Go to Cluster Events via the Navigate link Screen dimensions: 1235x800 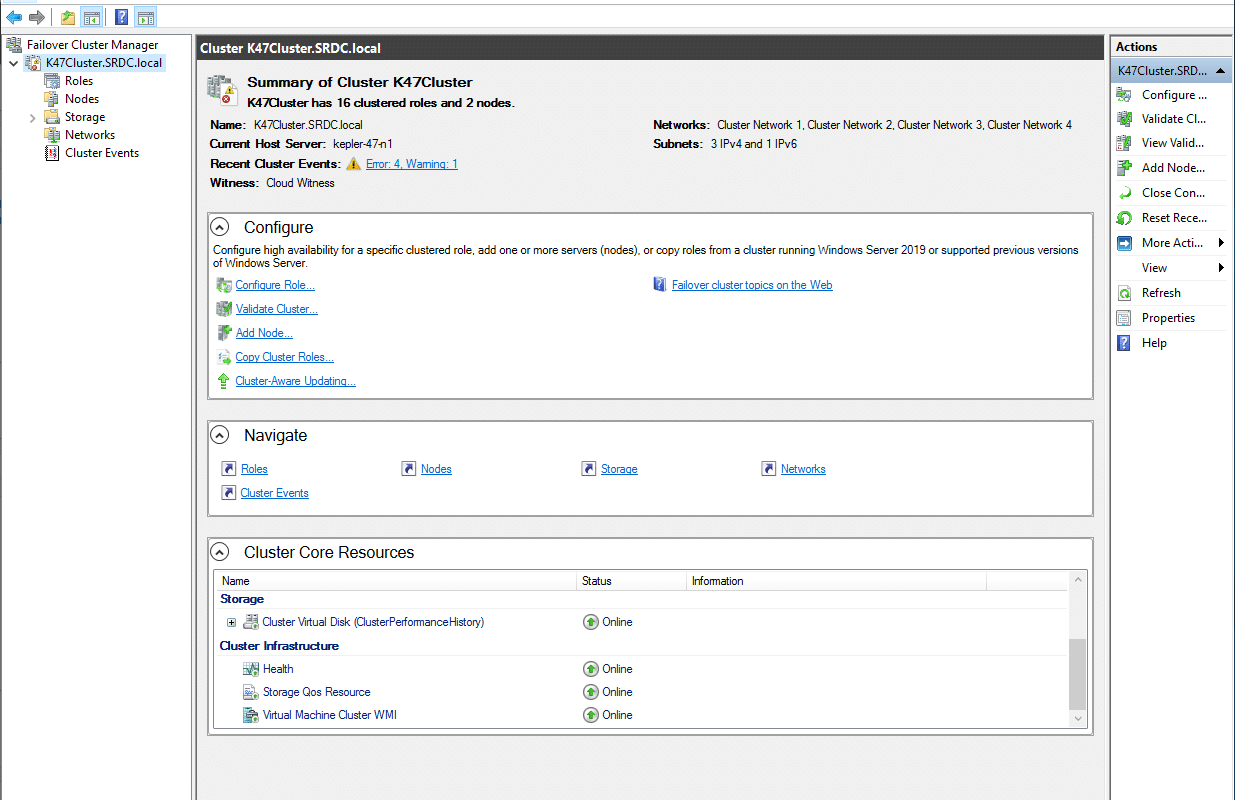coord(275,493)
